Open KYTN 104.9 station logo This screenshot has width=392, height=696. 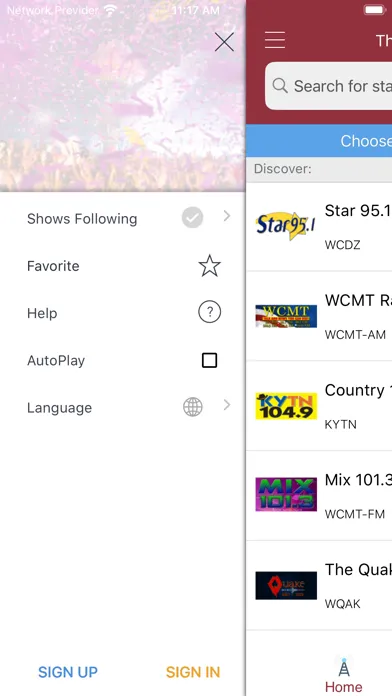(286, 406)
